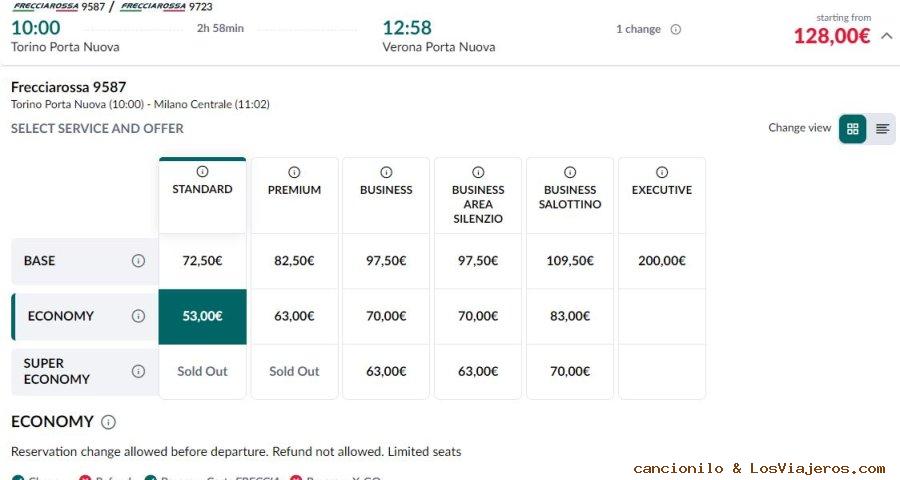Collapse the journey details chevron

[886, 36]
